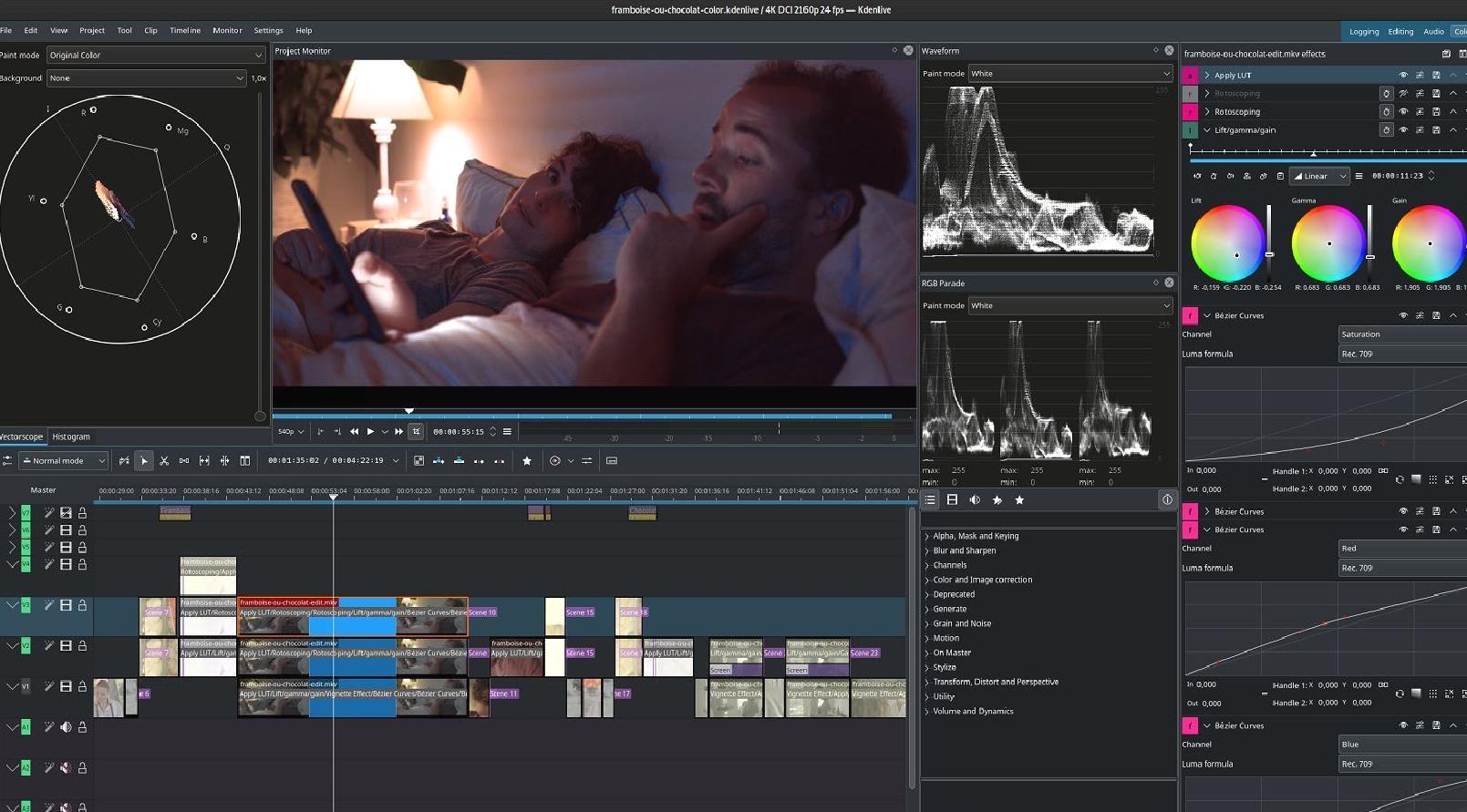Switch to the Logging workspace
This screenshot has width=1467, height=812.
coord(1364,31)
